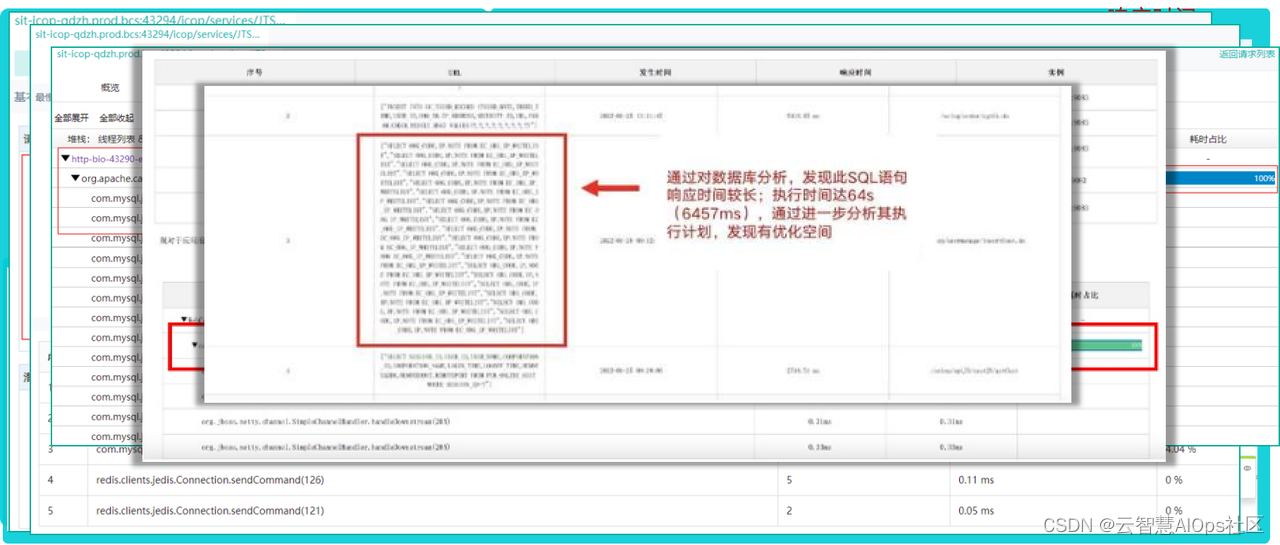Collapse the org.apache.ca tree node
Image resolution: width=1280 pixels, height=545 pixels.
pyautogui.click(x=75, y=178)
